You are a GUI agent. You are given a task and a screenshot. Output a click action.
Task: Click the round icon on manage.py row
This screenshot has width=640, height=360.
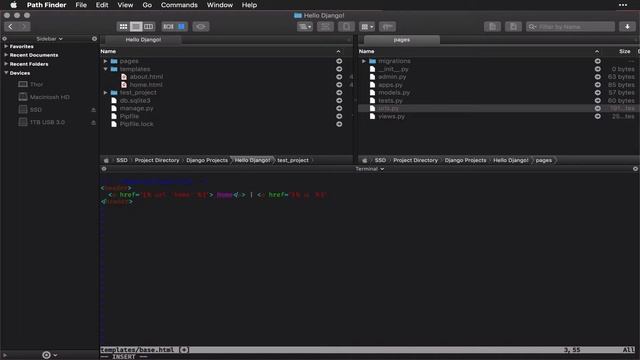[x=339, y=108]
